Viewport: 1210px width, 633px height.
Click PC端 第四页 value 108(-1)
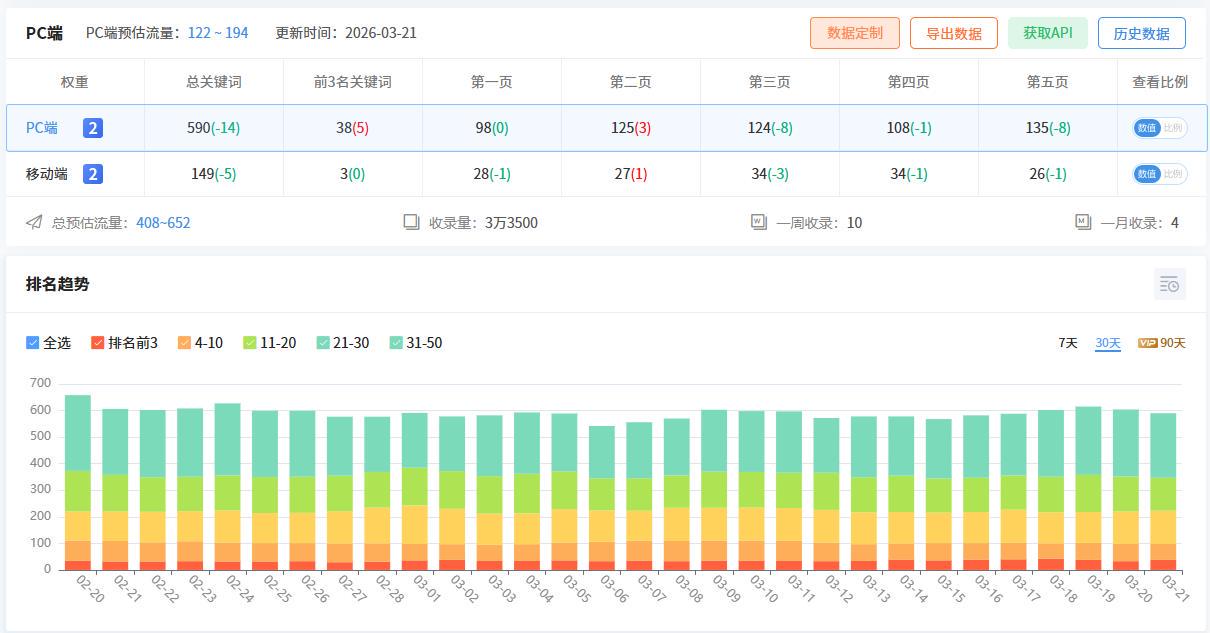coord(909,128)
